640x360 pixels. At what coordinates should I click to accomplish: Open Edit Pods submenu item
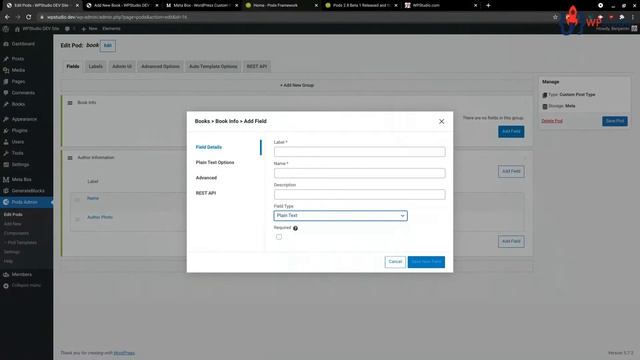click(x=13, y=214)
